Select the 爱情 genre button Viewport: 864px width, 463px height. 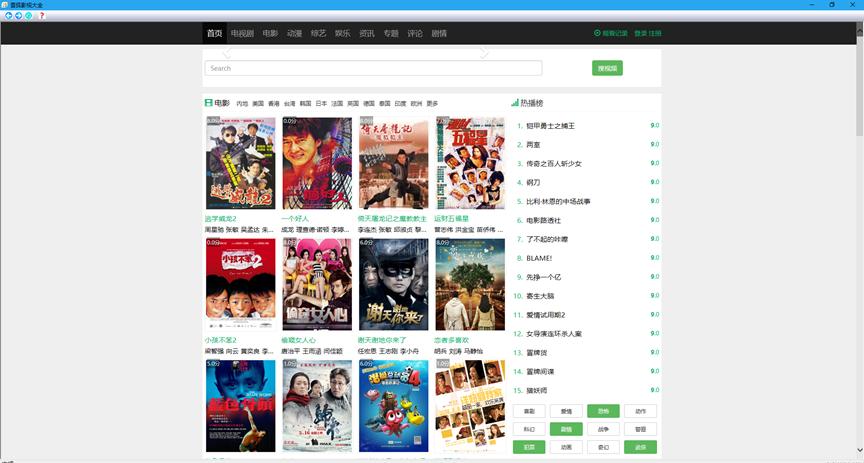point(566,411)
